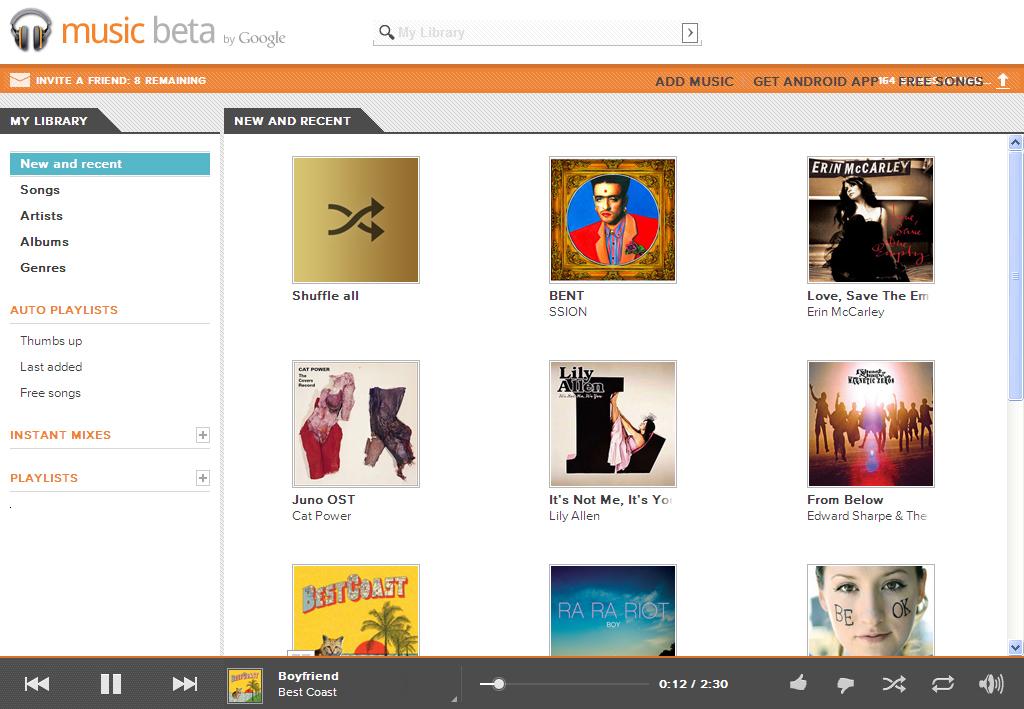The height and width of the screenshot is (709, 1024).
Task: Open Songs view
Action: 40,190
